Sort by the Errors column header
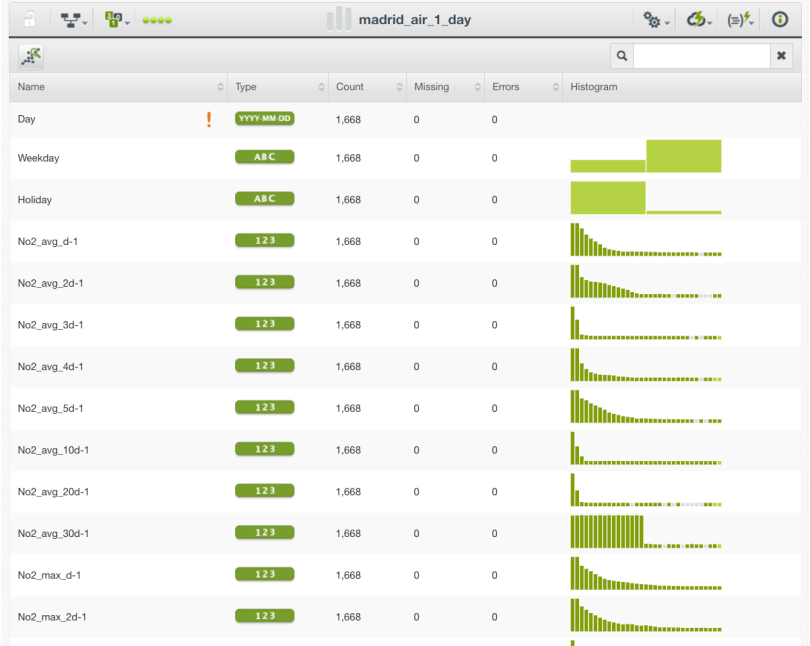The height and width of the screenshot is (646, 810). click(521, 87)
